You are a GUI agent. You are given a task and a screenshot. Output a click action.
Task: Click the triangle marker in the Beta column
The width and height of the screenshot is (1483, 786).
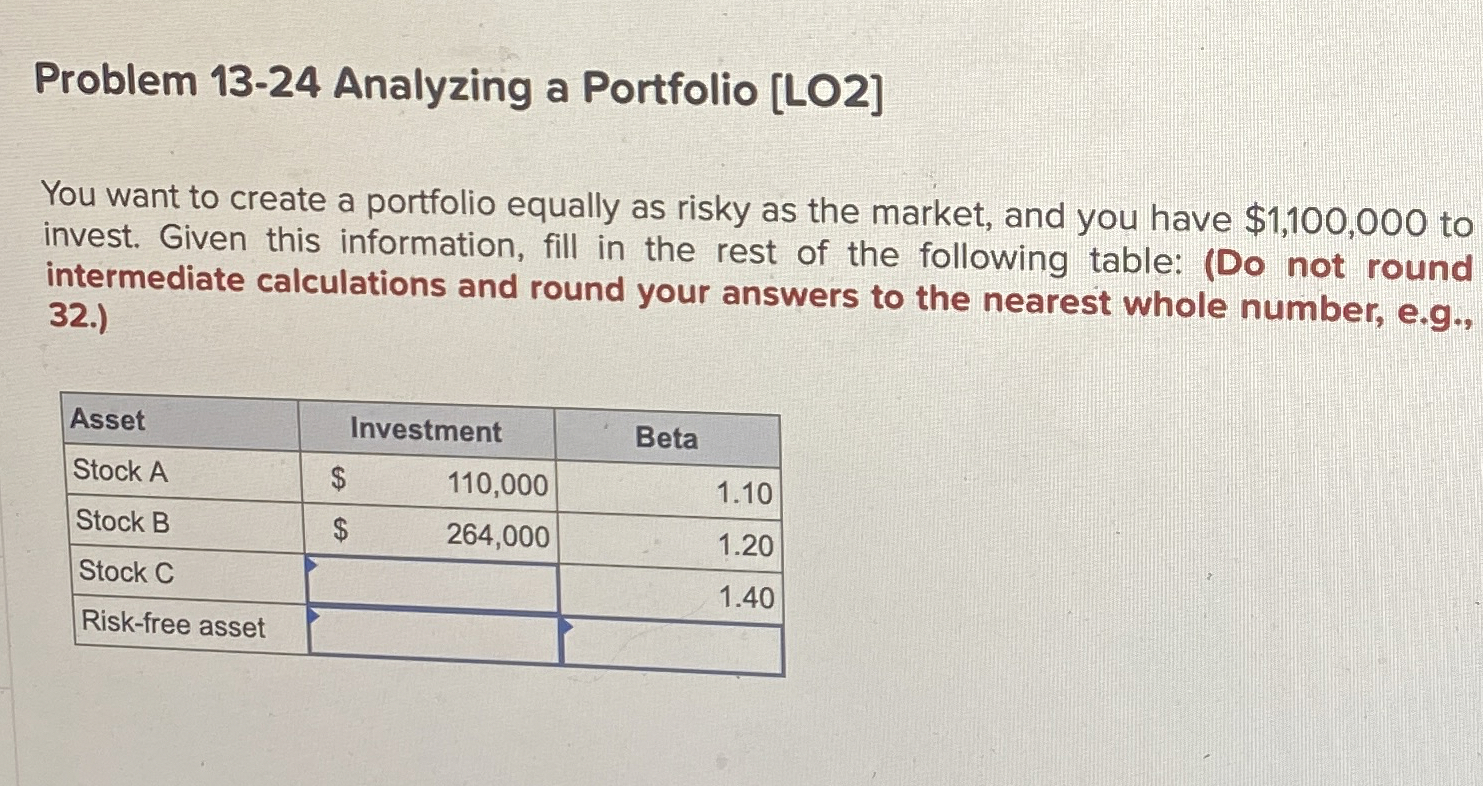567,628
